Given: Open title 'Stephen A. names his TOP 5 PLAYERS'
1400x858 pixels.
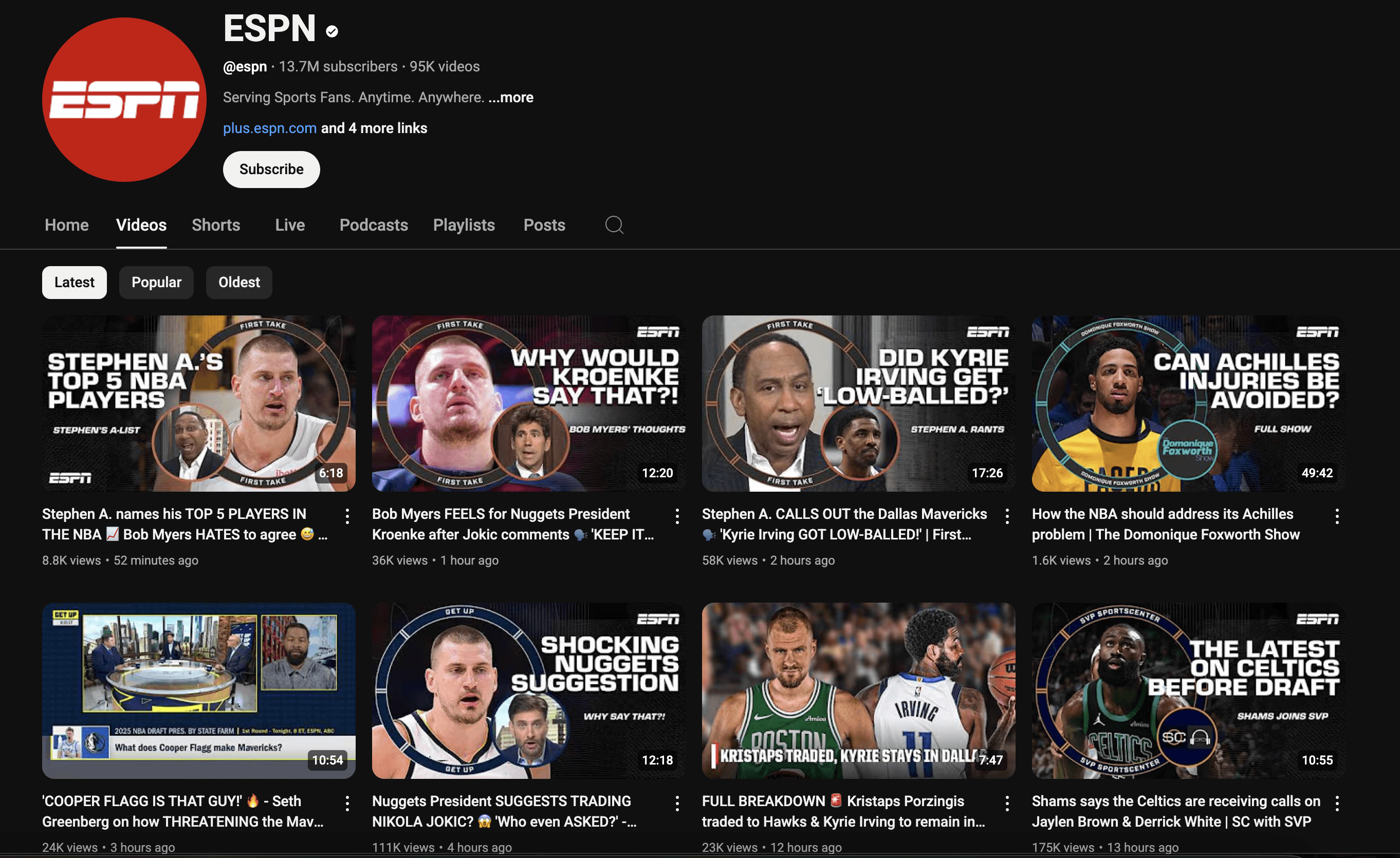Looking at the screenshot, I should click(185, 524).
